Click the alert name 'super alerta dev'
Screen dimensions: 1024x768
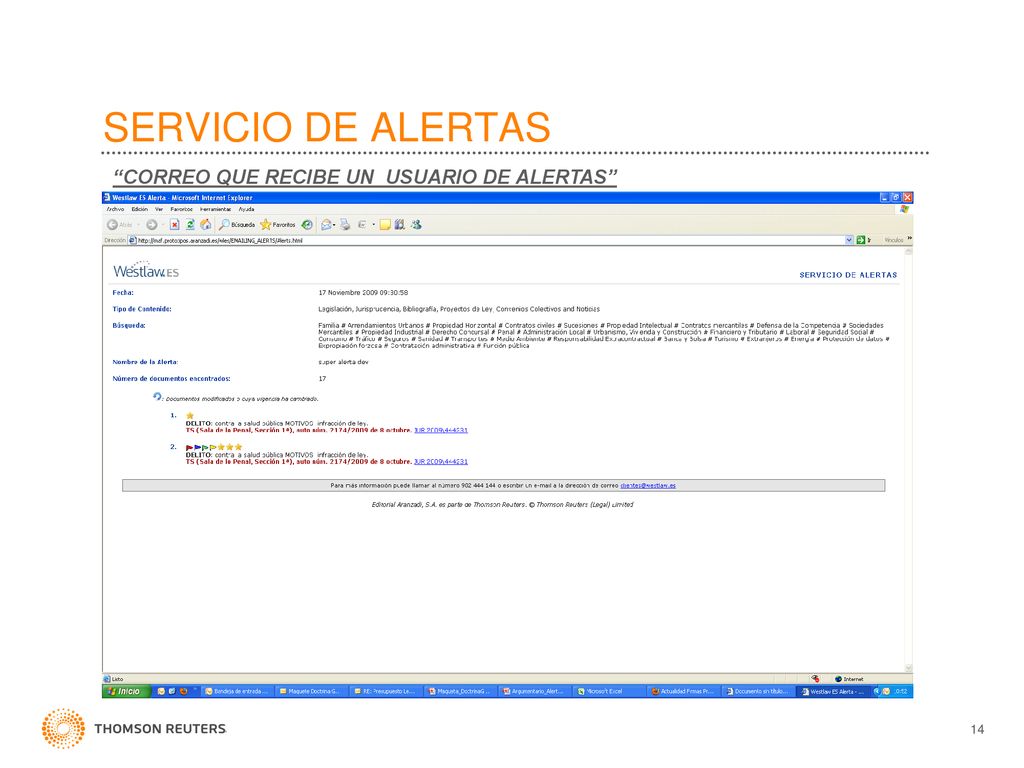pyautogui.click(x=344, y=362)
